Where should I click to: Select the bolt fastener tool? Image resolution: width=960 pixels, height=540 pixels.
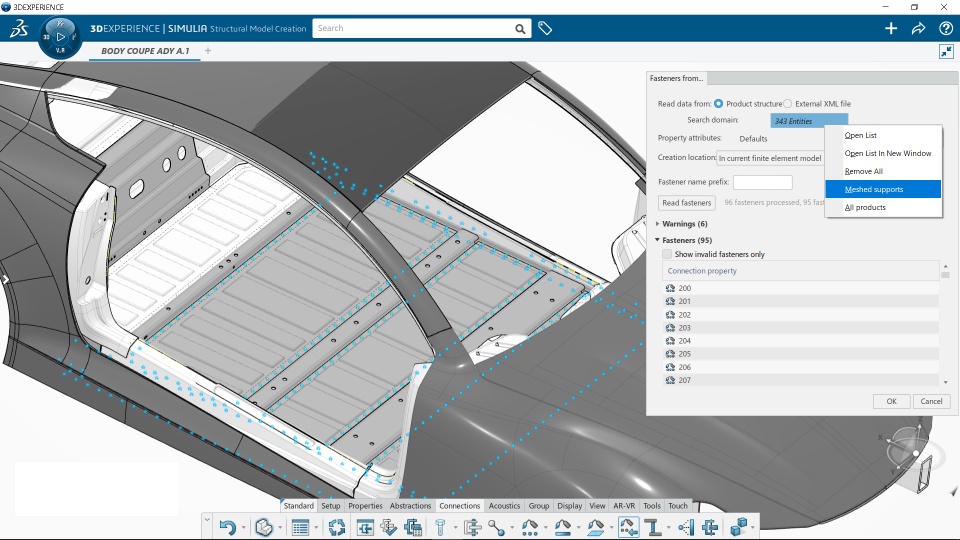[x=440, y=527]
